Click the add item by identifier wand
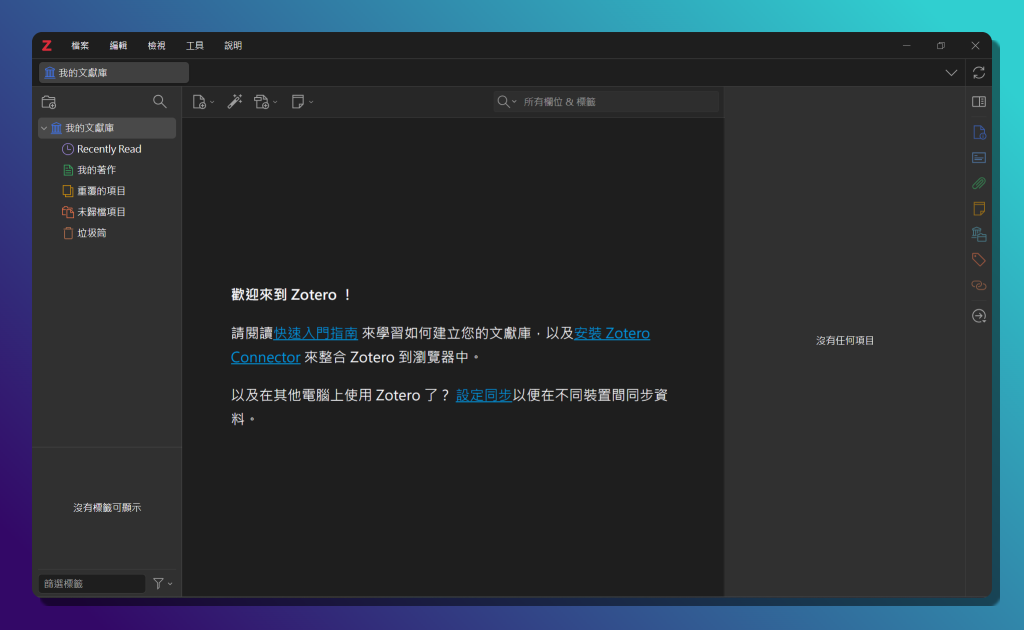Viewport: 1024px width, 630px height. pyautogui.click(x=234, y=102)
